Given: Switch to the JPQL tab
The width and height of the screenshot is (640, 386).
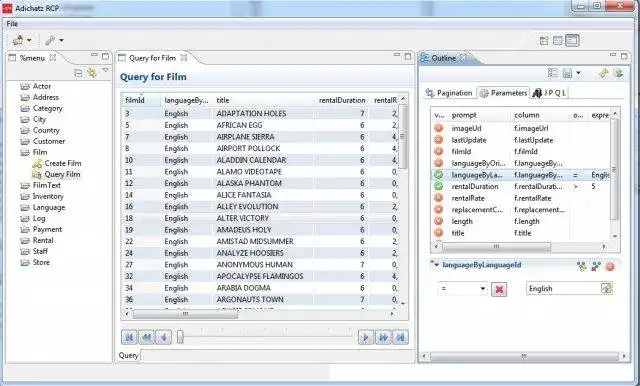Looking at the screenshot, I should coord(550,93).
